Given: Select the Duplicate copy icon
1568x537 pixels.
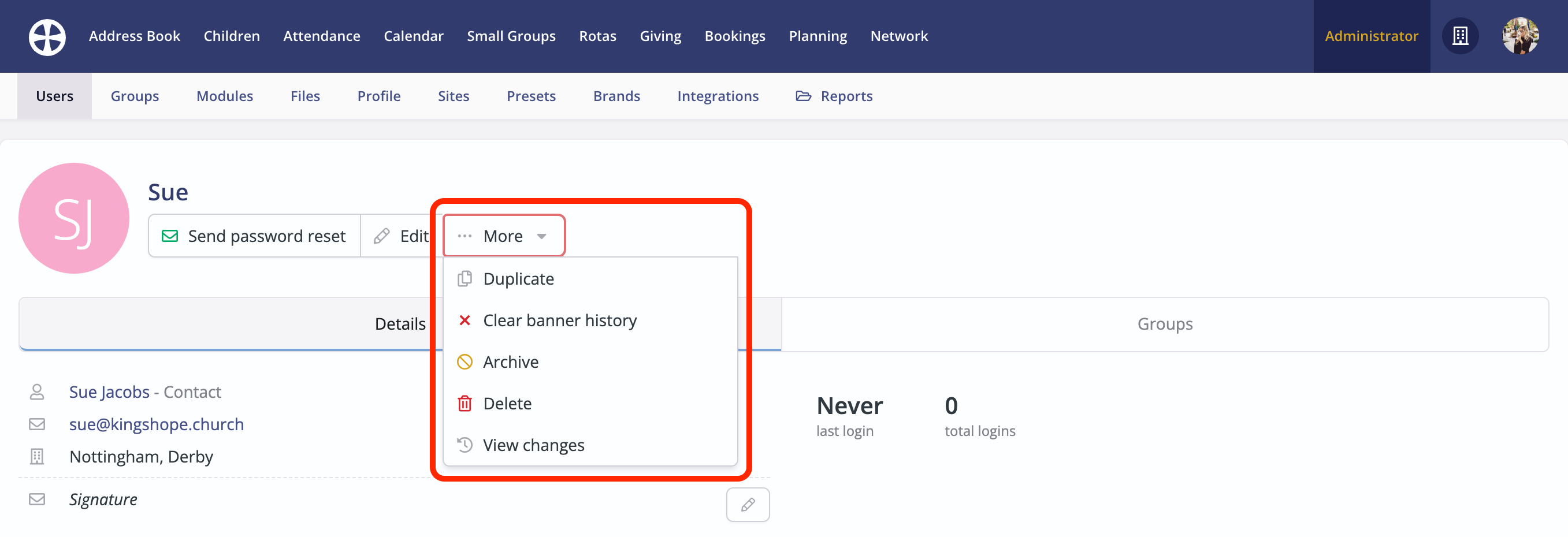Looking at the screenshot, I should pyautogui.click(x=465, y=278).
